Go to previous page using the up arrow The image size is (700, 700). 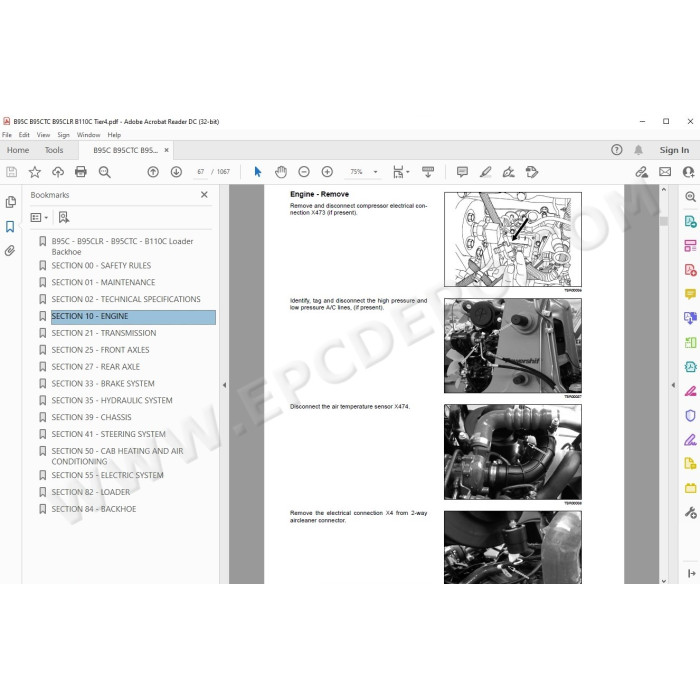tap(153, 172)
